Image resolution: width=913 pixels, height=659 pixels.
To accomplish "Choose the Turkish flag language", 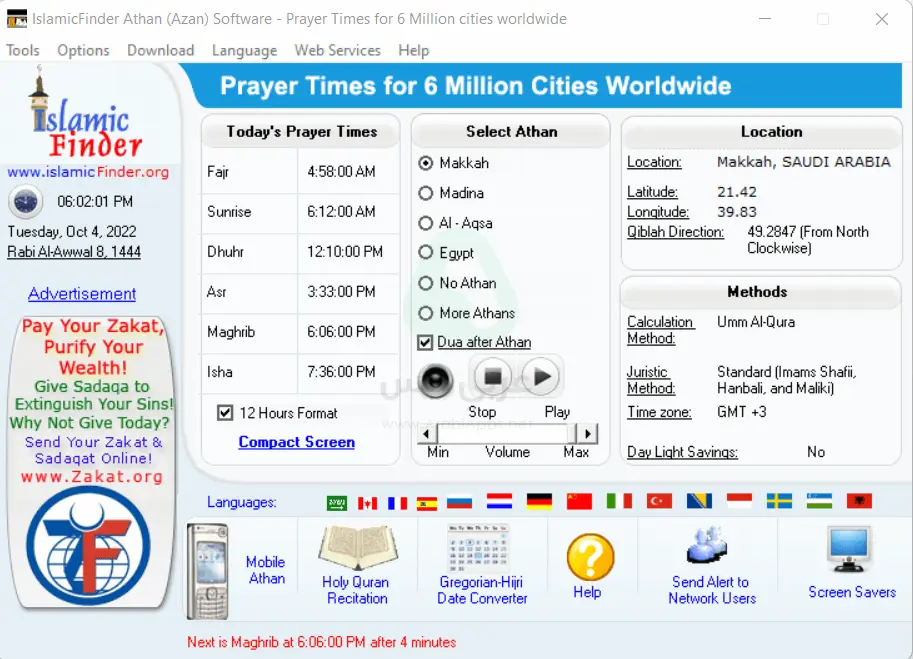I will point(659,502).
